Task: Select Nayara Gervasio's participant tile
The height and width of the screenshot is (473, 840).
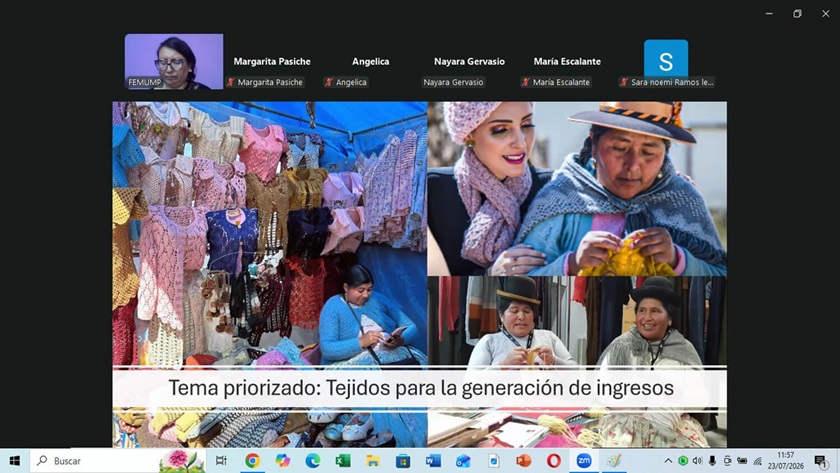Action: pyautogui.click(x=469, y=62)
